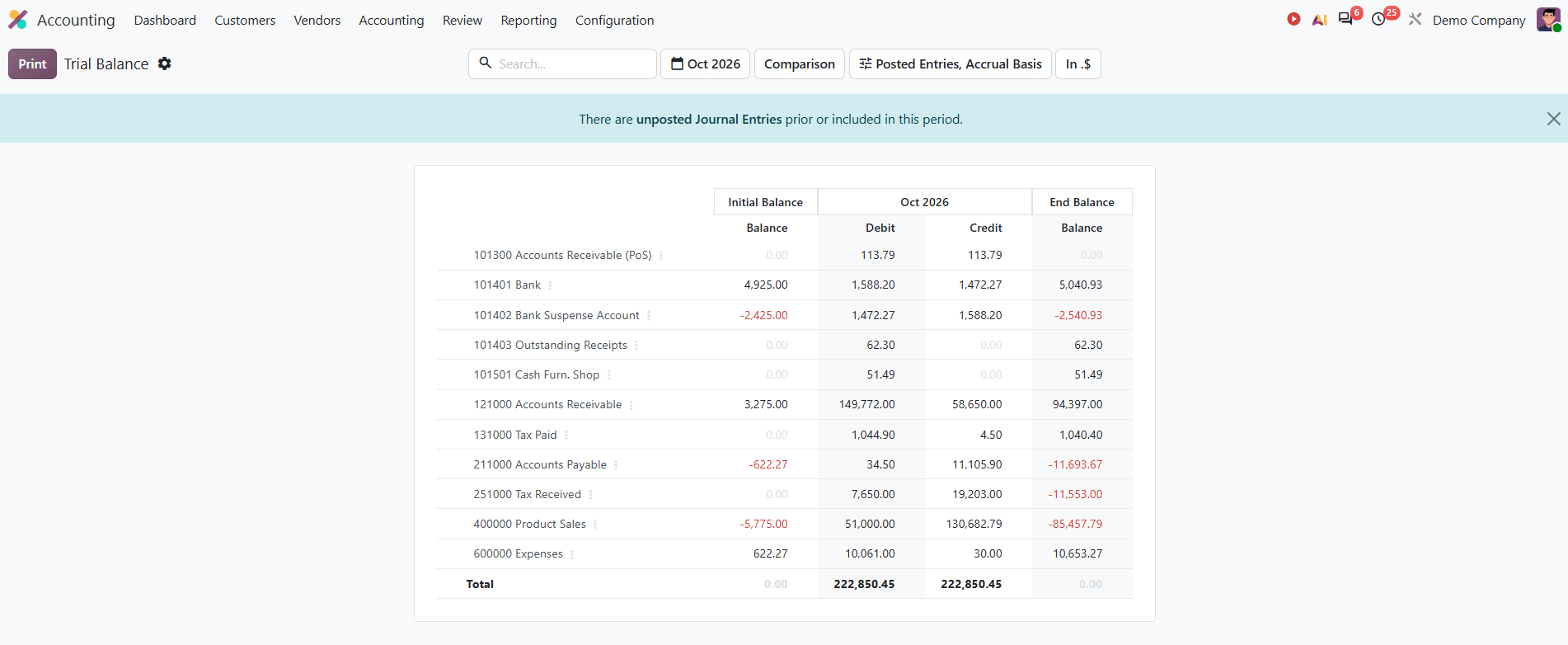Open the Review menu
This screenshot has width=1568, height=645.
pyautogui.click(x=462, y=20)
